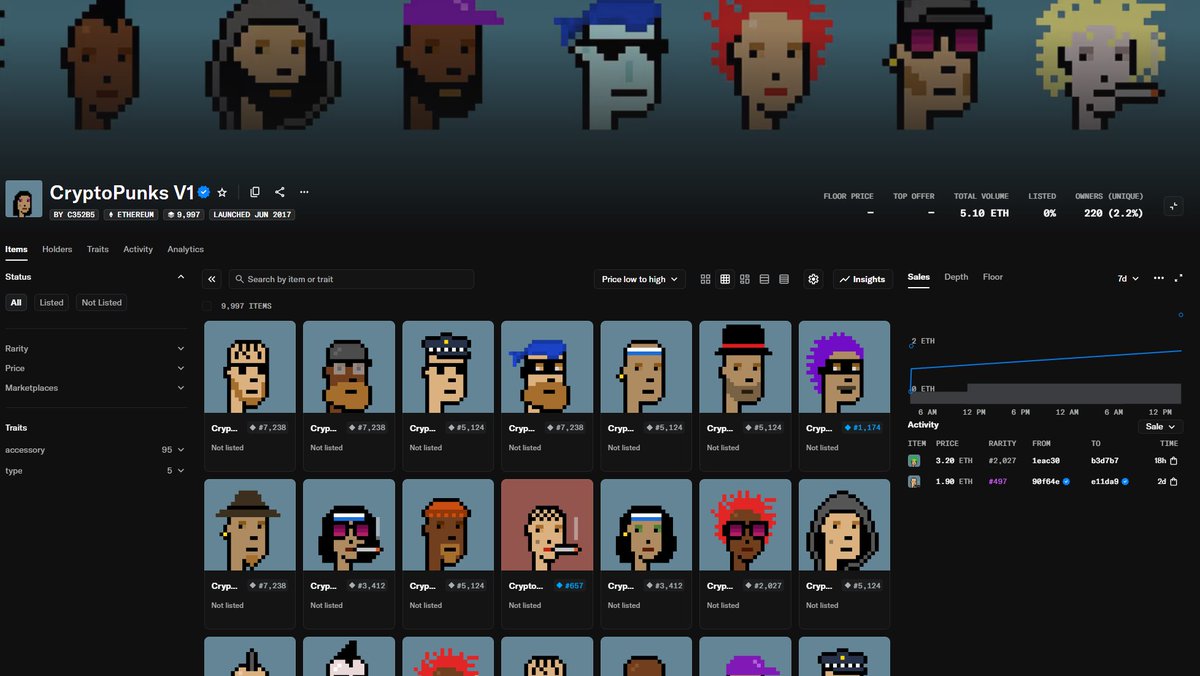
Task: Open the share icon next to the title
Action: [280, 192]
